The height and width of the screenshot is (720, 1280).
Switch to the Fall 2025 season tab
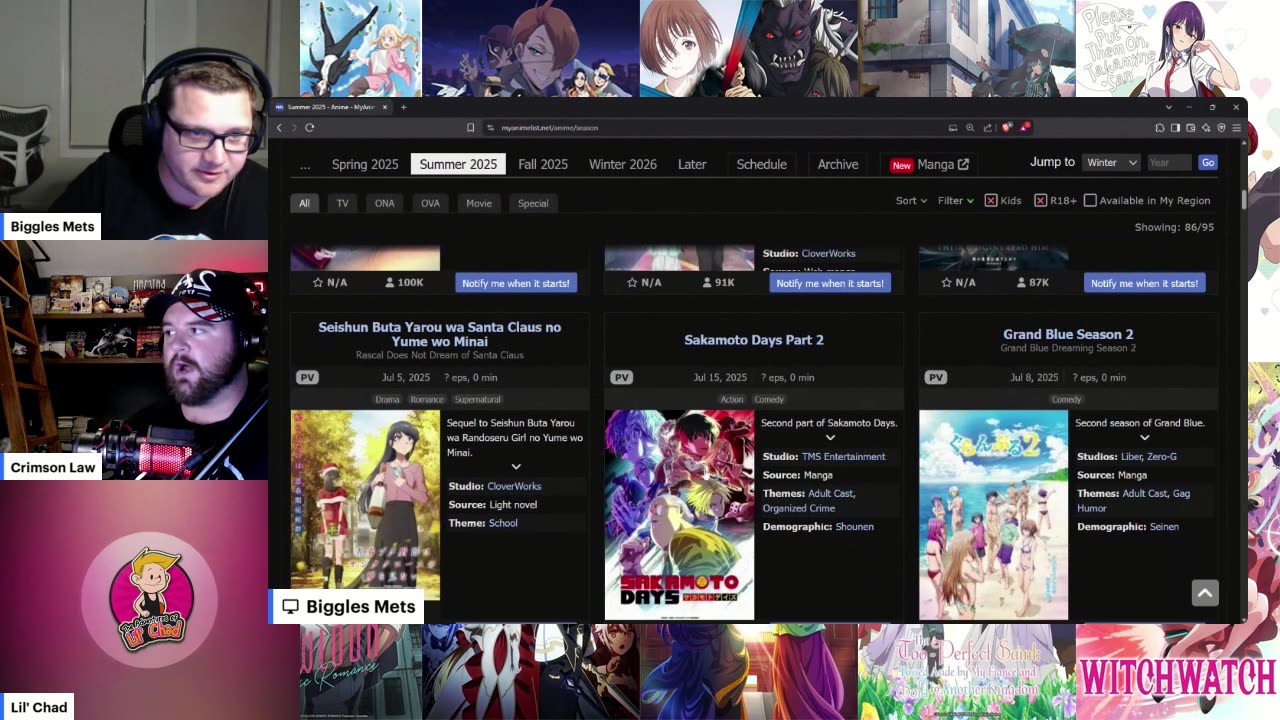coord(543,164)
